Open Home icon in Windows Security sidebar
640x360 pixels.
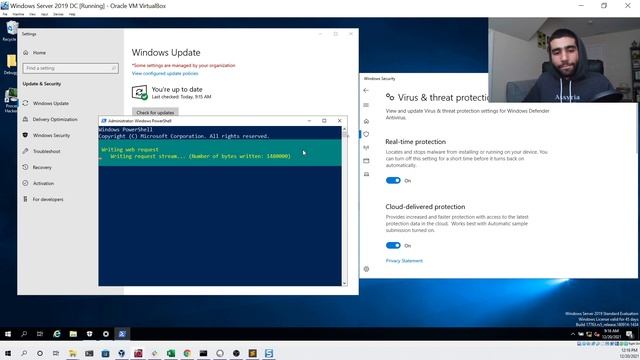point(366,121)
